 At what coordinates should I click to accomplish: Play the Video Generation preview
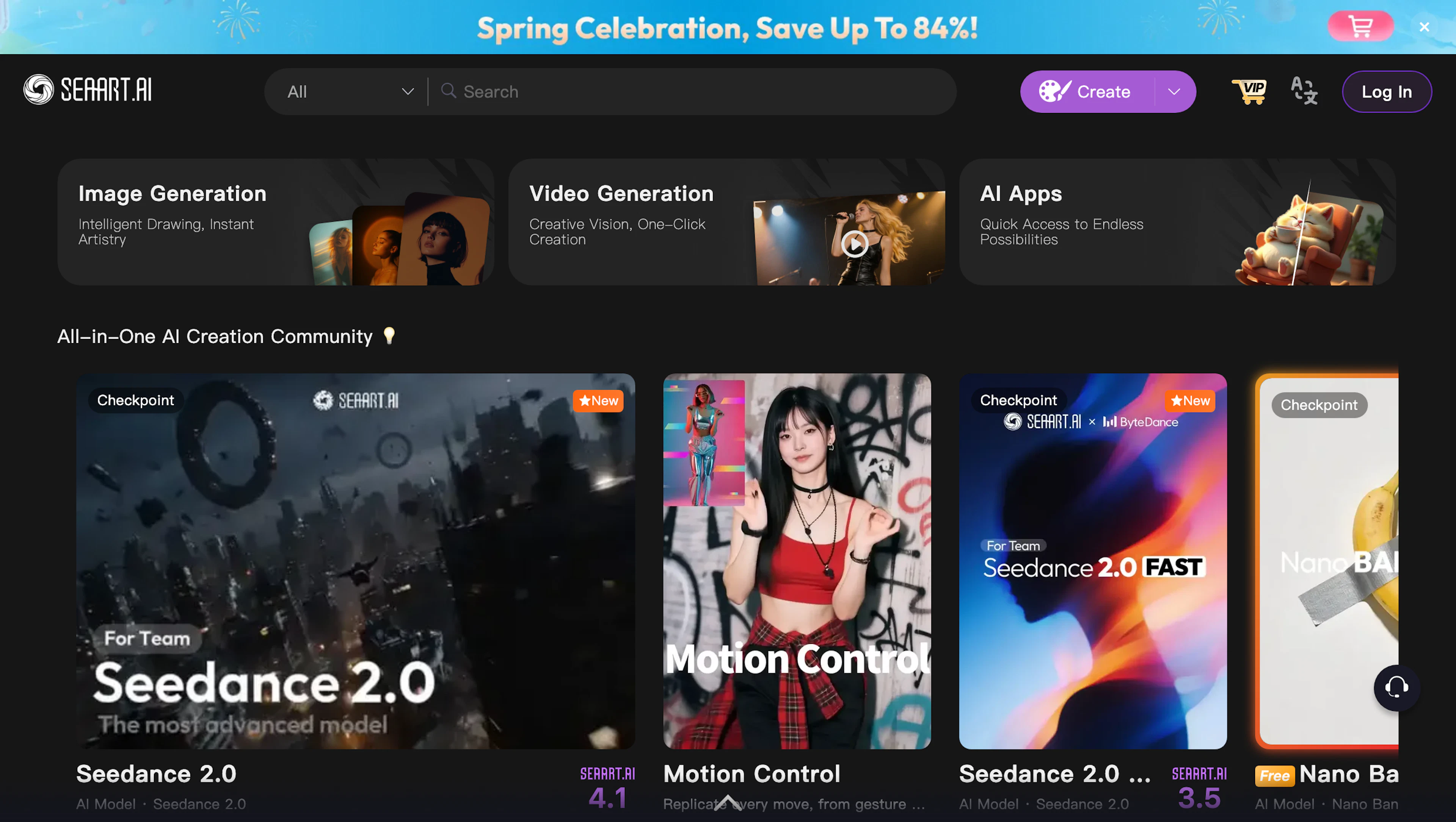[x=855, y=244]
